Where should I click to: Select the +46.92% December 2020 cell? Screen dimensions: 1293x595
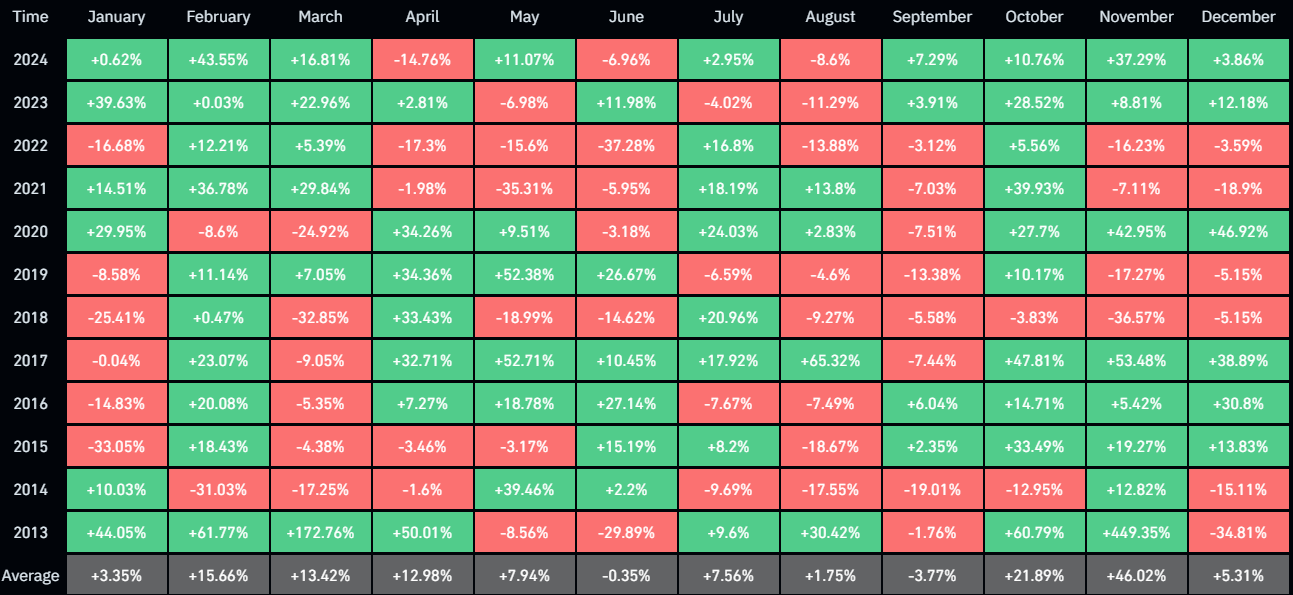pyautogui.click(x=1238, y=232)
